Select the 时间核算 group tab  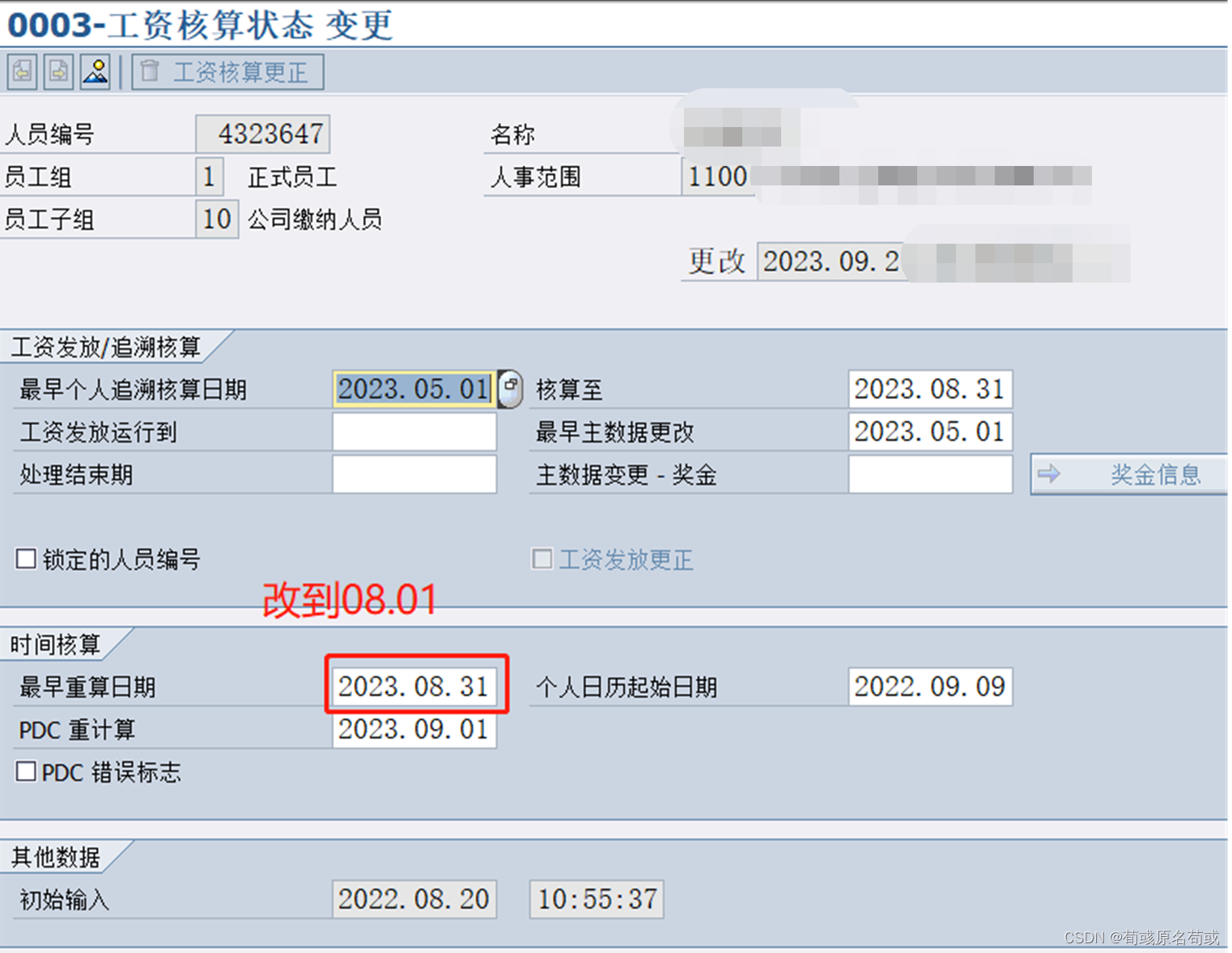57,644
